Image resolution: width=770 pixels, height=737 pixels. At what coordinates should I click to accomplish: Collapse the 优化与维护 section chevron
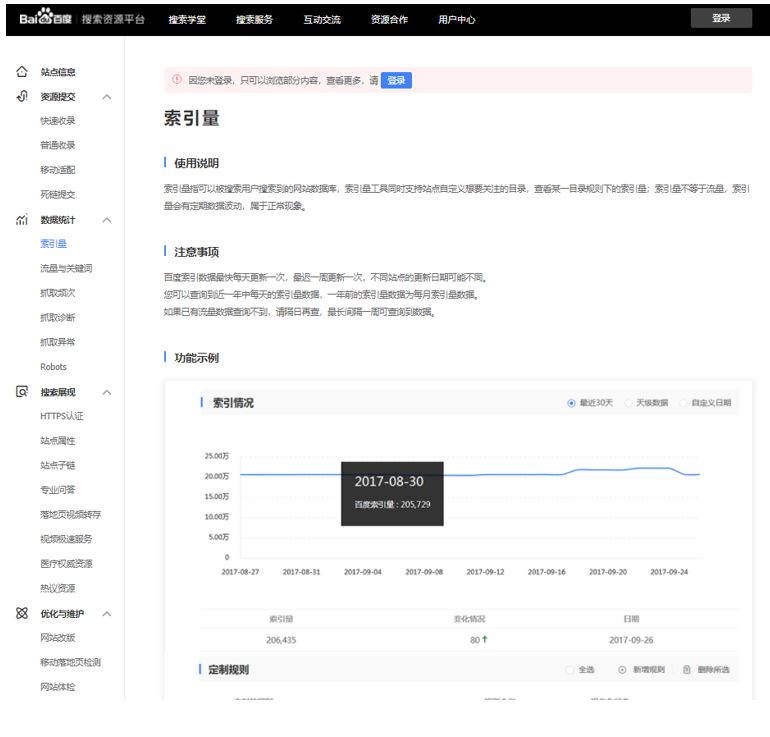click(x=107, y=614)
